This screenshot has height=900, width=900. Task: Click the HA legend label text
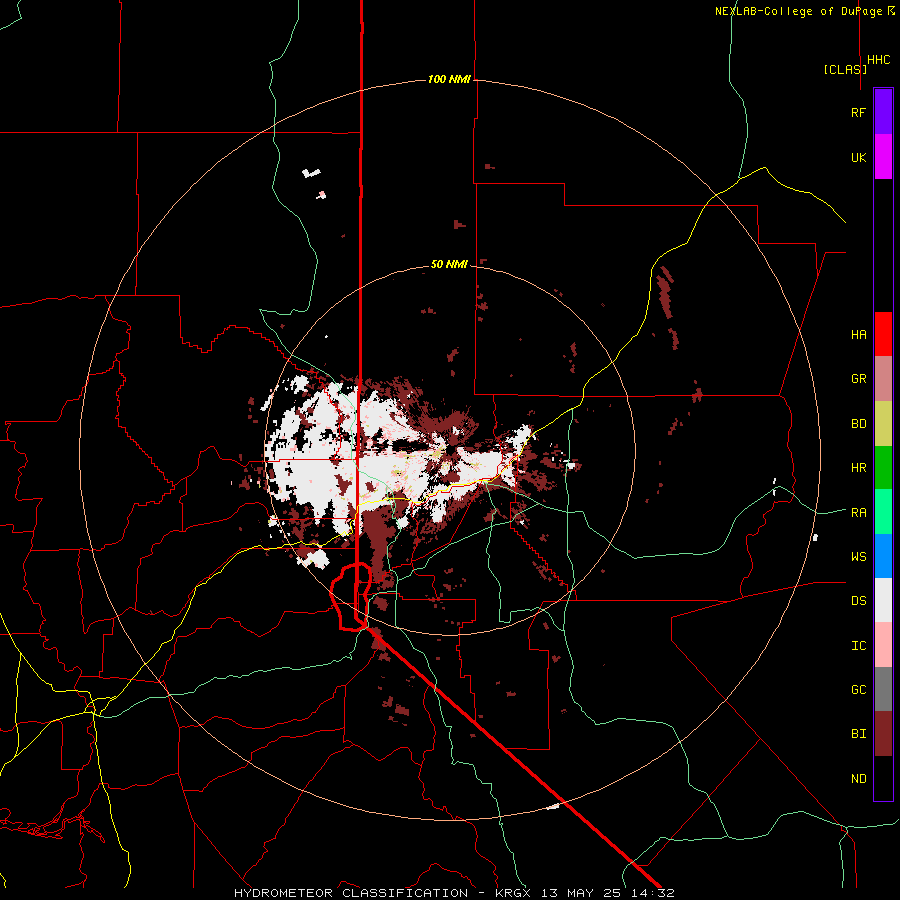(859, 335)
